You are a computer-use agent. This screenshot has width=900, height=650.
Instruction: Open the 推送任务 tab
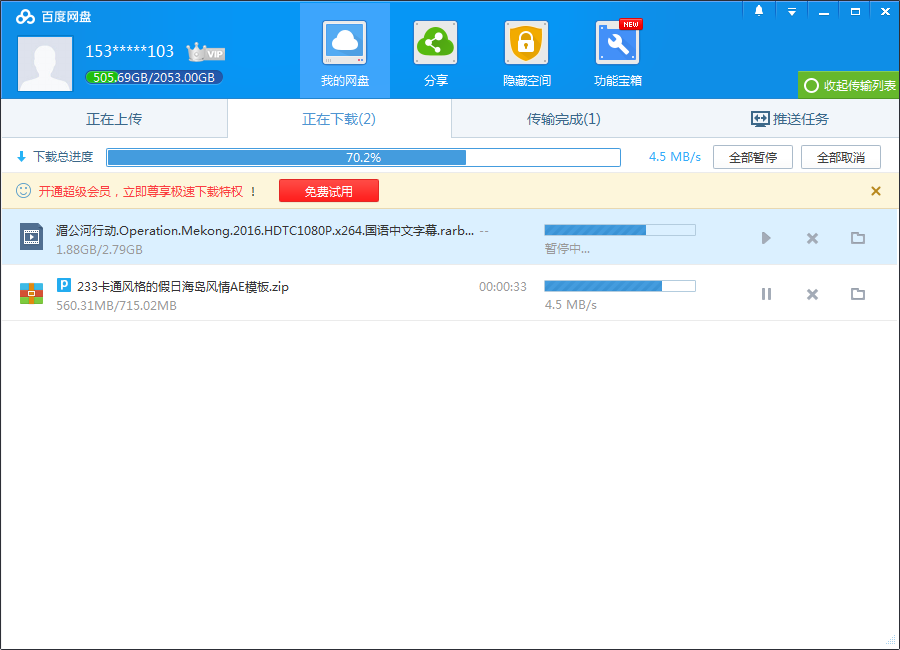pos(789,119)
